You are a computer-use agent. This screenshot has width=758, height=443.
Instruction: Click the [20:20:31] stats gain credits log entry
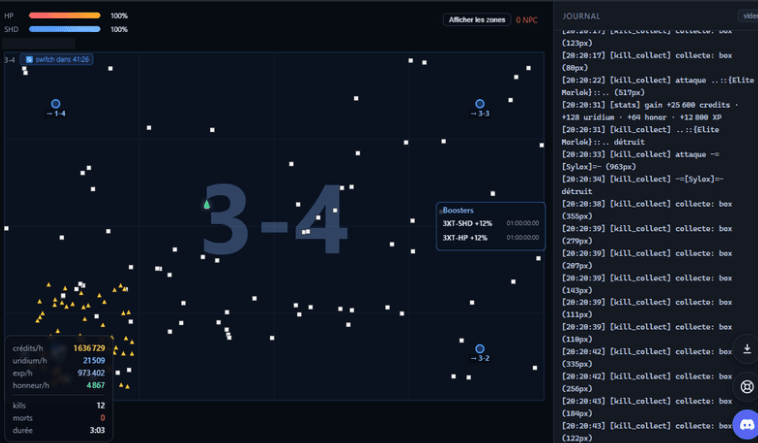pyautogui.click(x=651, y=111)
